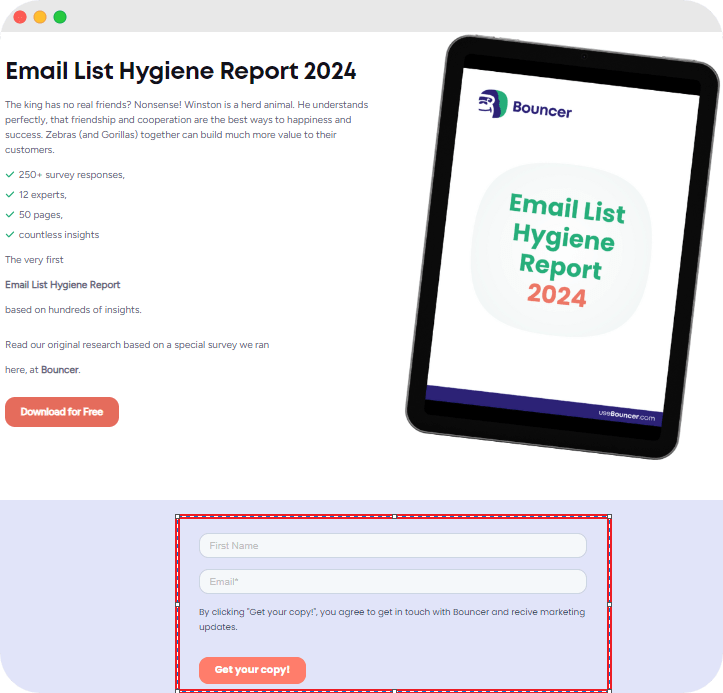Image resolution: width=723 pixels, height=693 pixels.
Task: Click the '12 experts,' list item
Action: [42, 195]
